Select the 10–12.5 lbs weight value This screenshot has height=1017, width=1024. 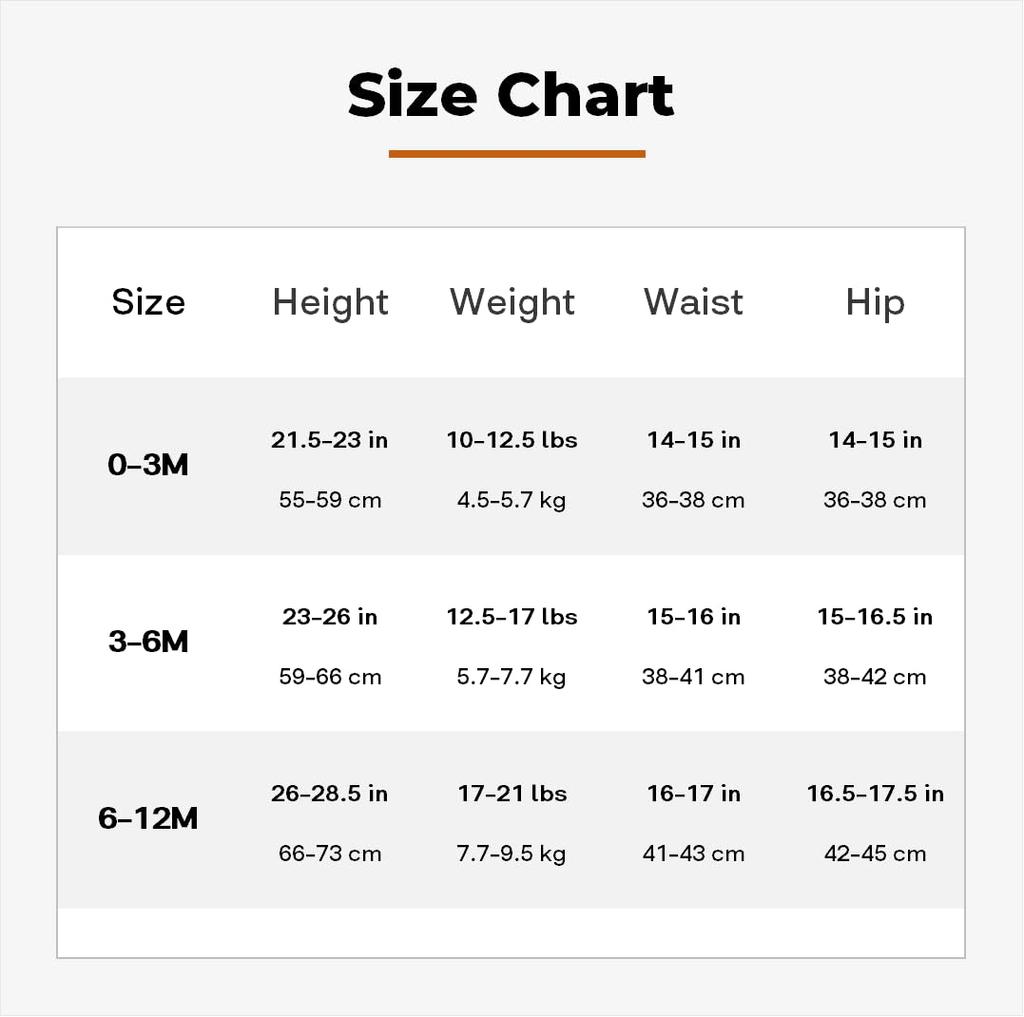[512, 440]
